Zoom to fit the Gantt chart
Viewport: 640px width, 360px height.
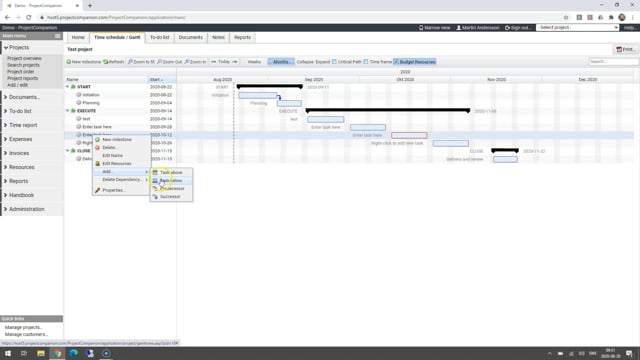[x=141, y=62]
